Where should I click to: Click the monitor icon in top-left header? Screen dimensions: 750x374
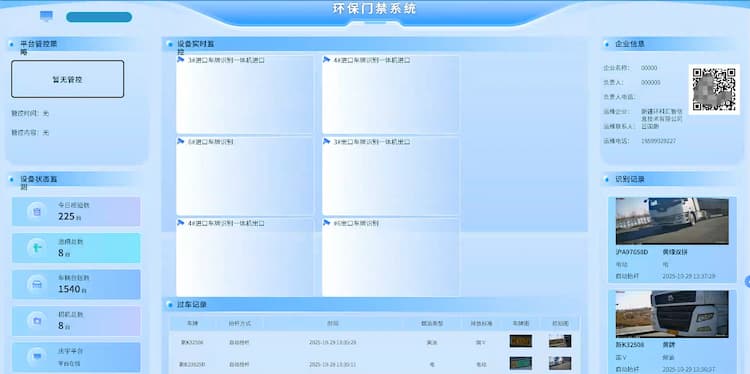click(x=46, y=16)
